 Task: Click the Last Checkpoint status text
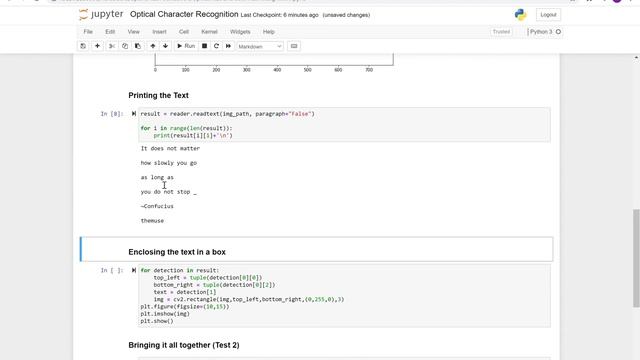[x=280, y=15]
